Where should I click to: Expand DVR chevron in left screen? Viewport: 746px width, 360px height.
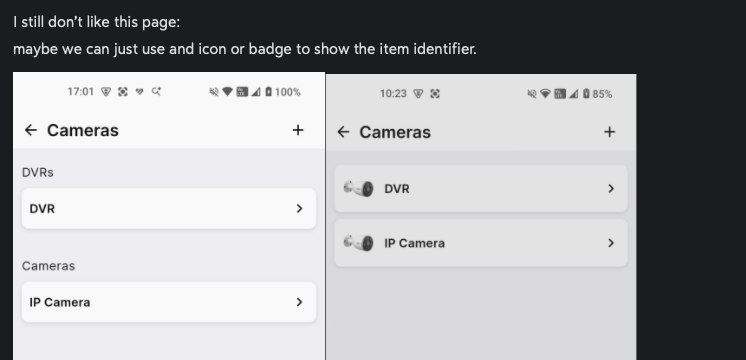pyautogui.click(x=299, y=208)
